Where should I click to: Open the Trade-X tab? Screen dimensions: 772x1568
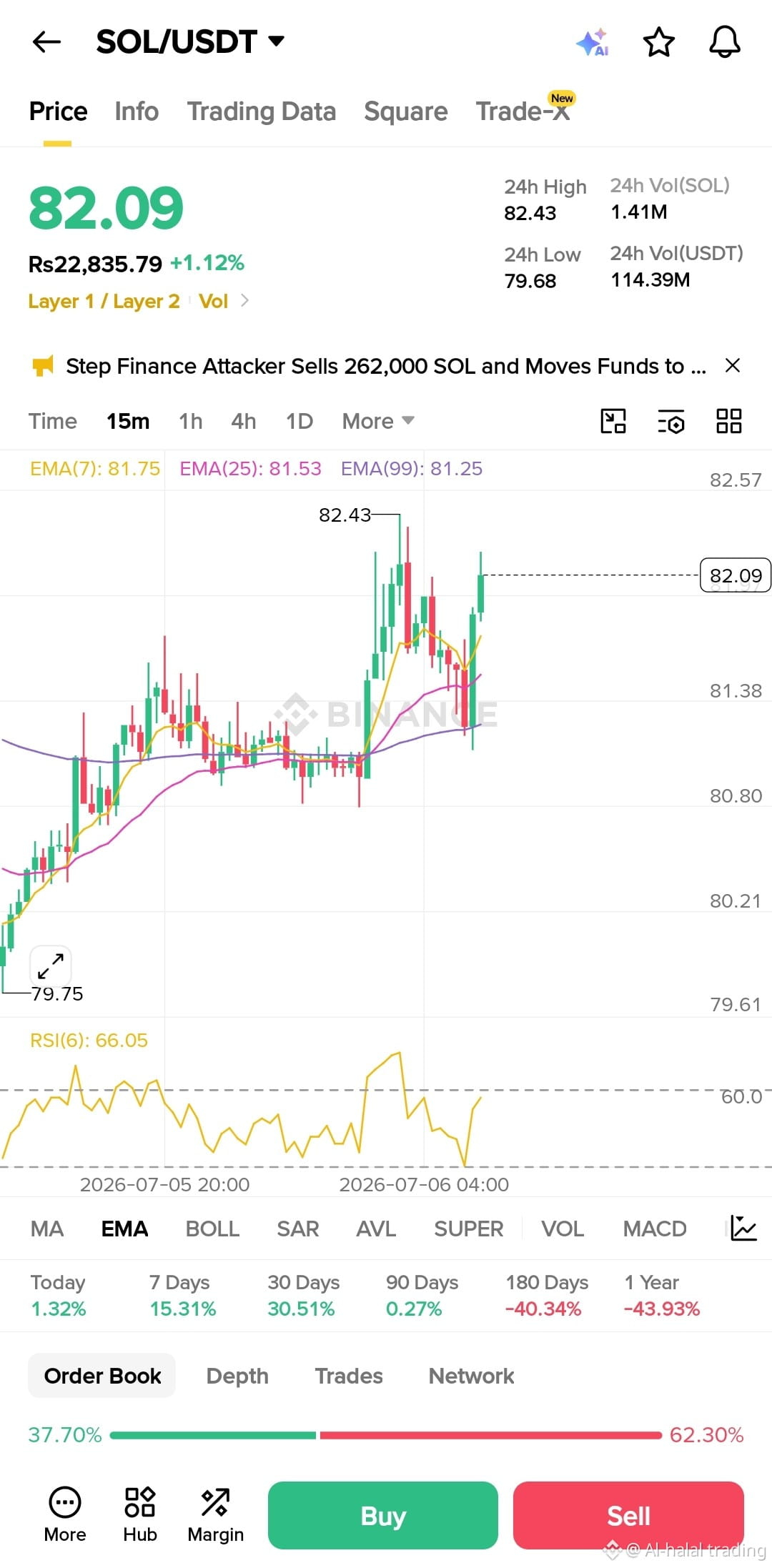(x=524, y=110)
